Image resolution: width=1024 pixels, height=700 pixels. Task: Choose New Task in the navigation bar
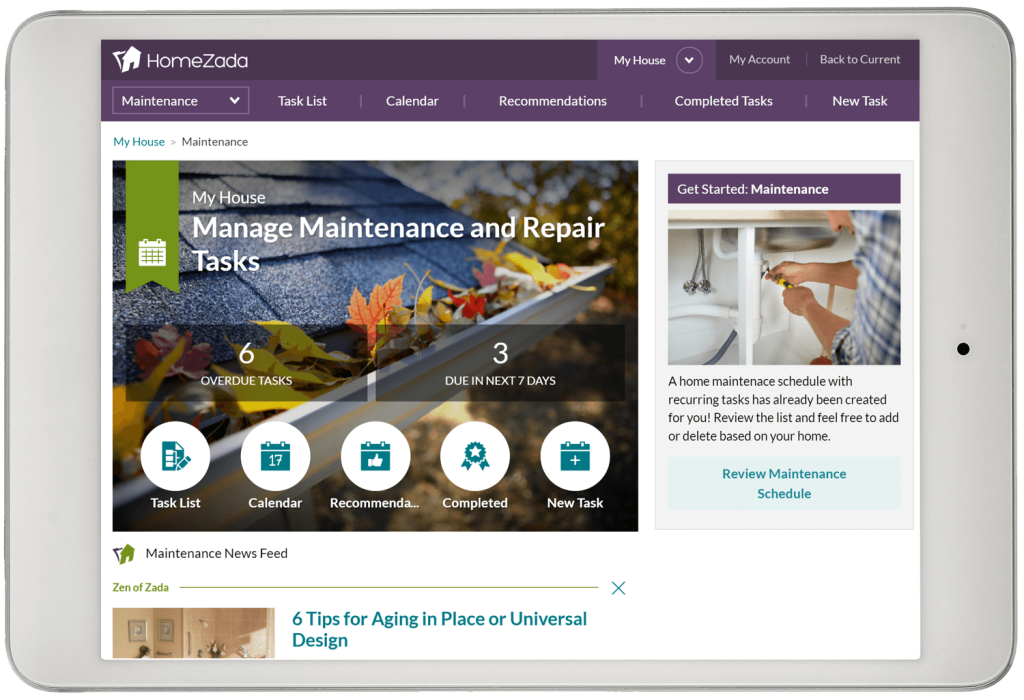(x=859, y=101)
